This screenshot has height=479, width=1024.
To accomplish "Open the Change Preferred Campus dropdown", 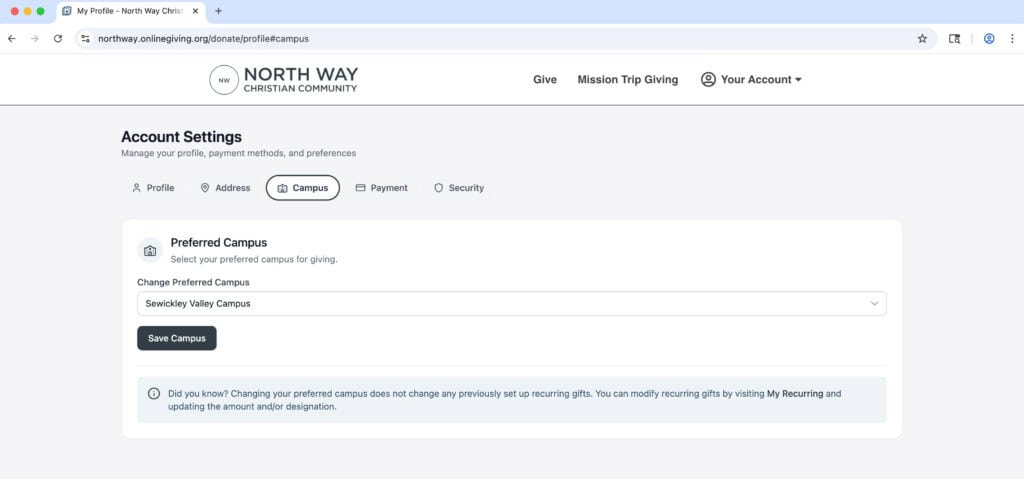I will pos(511,303).
